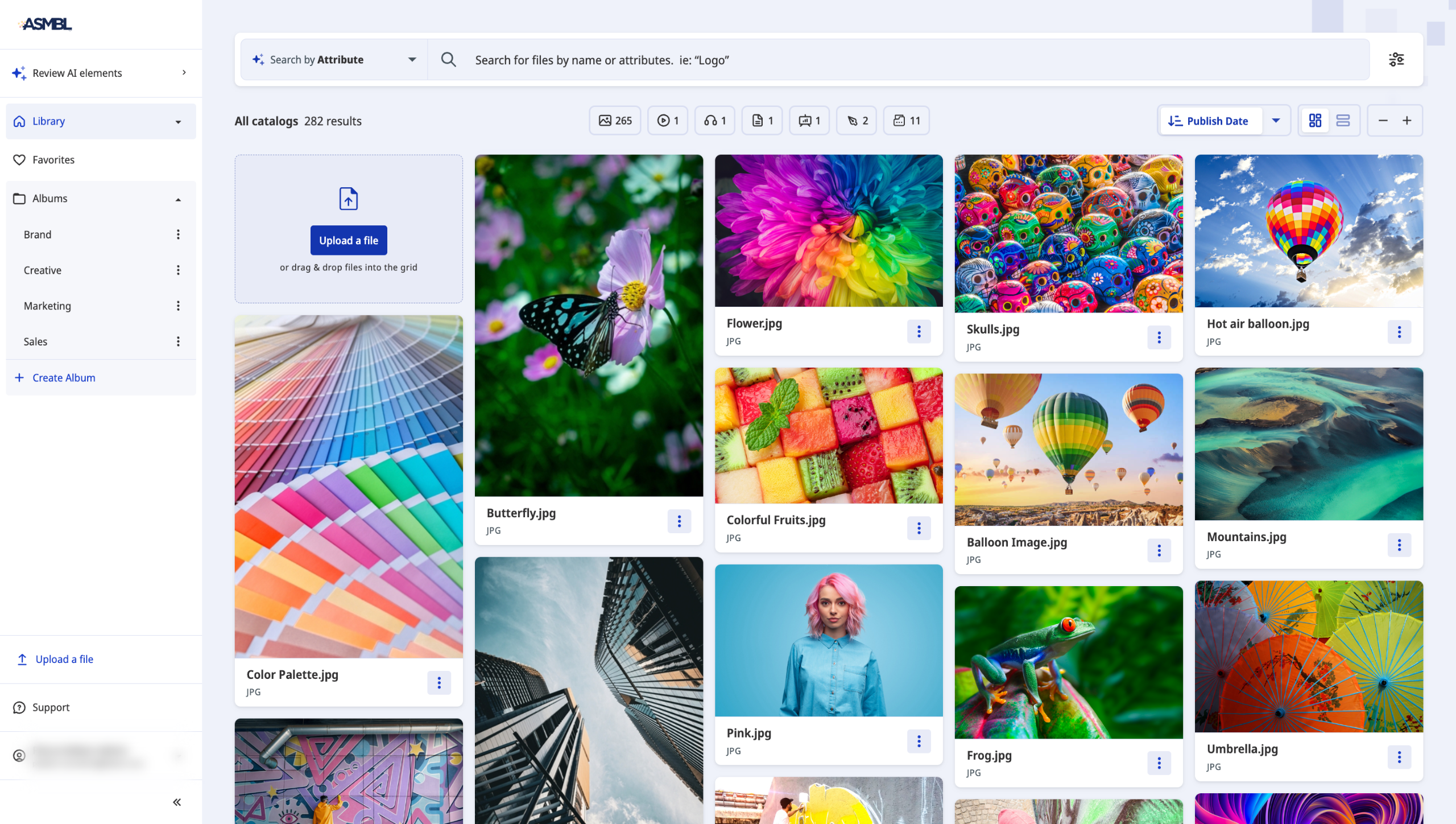1456x824 pixels.
Task: Switch to grid view layout
Action: pyautogui.click(x=1315, y=121)
